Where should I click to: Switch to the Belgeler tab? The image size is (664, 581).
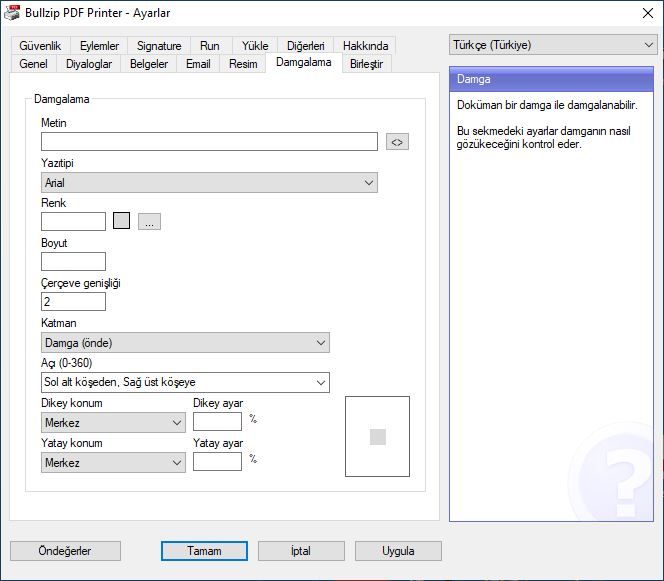click(149, 64)
